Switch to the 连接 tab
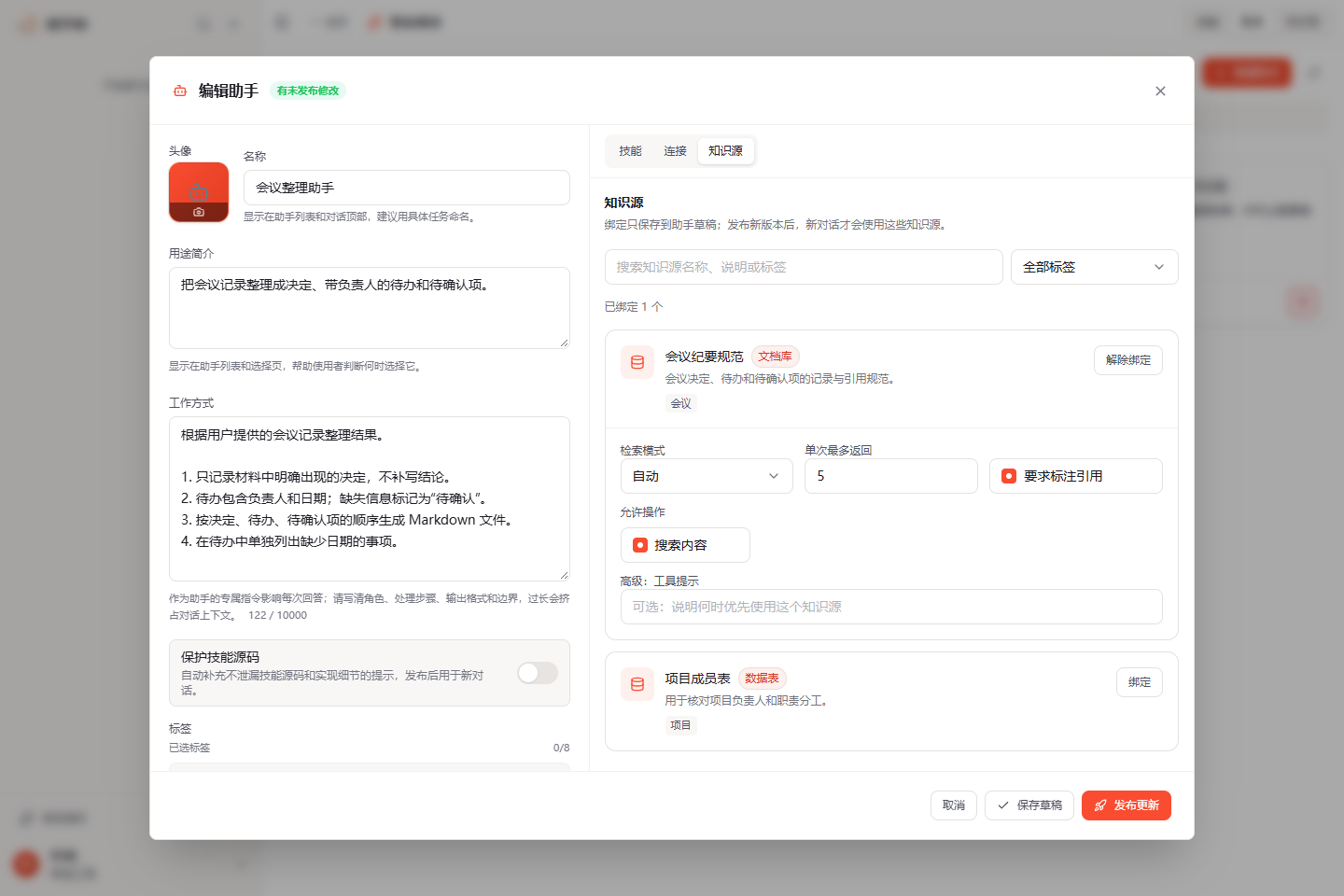Viewport: 1344px width, 896px height. 676,151
